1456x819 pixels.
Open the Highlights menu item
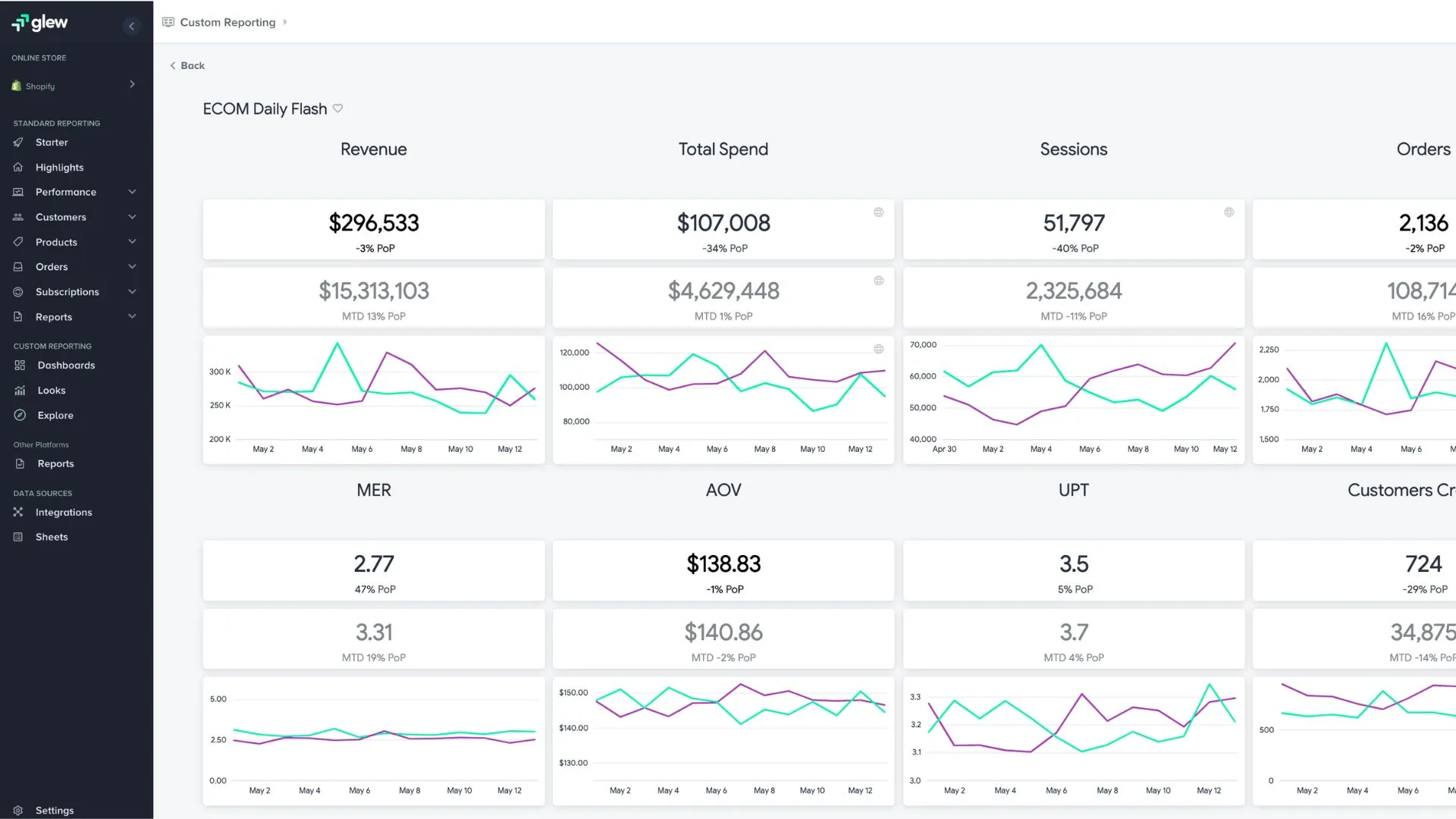tap(59, 168)
